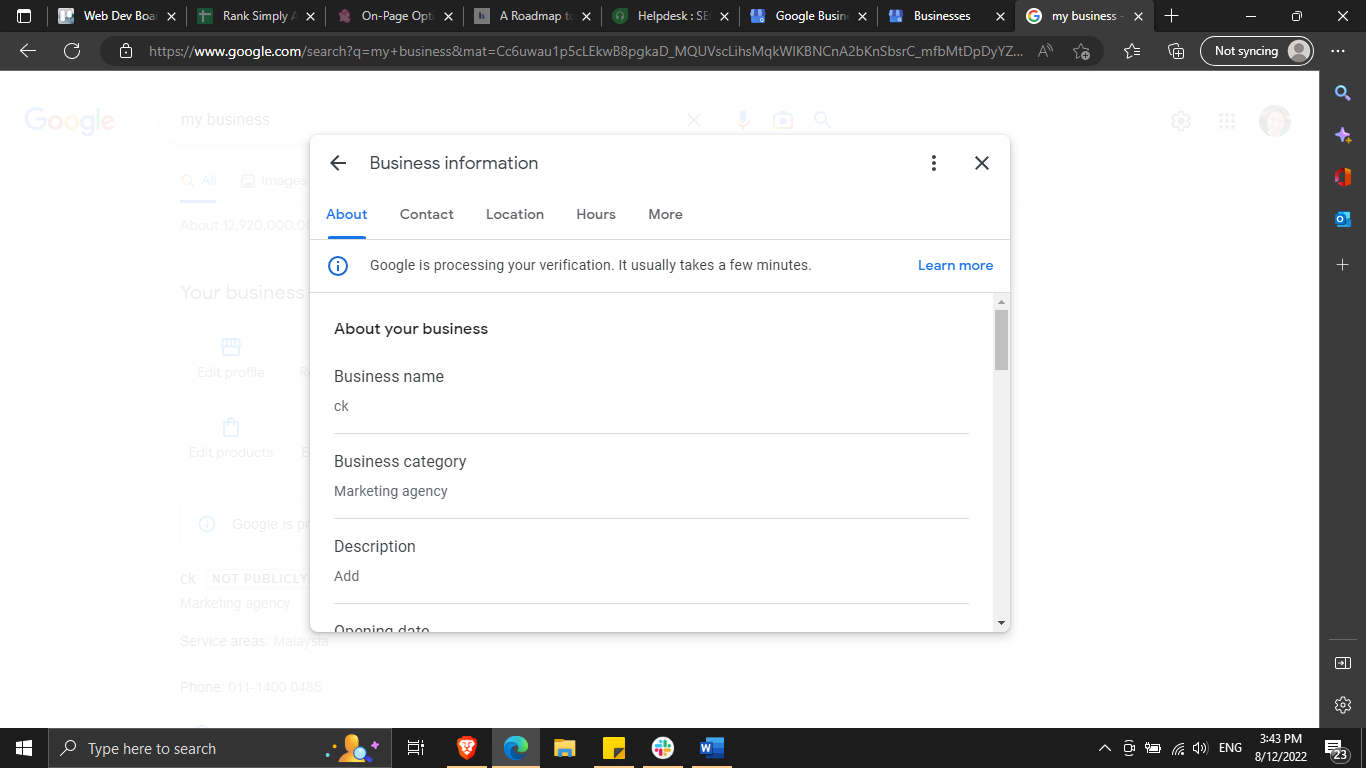Close the Business information dialog
Image resolution: width=1366 pixels, height=768 pixels.
pyautogui.click(x=982, y=163)
